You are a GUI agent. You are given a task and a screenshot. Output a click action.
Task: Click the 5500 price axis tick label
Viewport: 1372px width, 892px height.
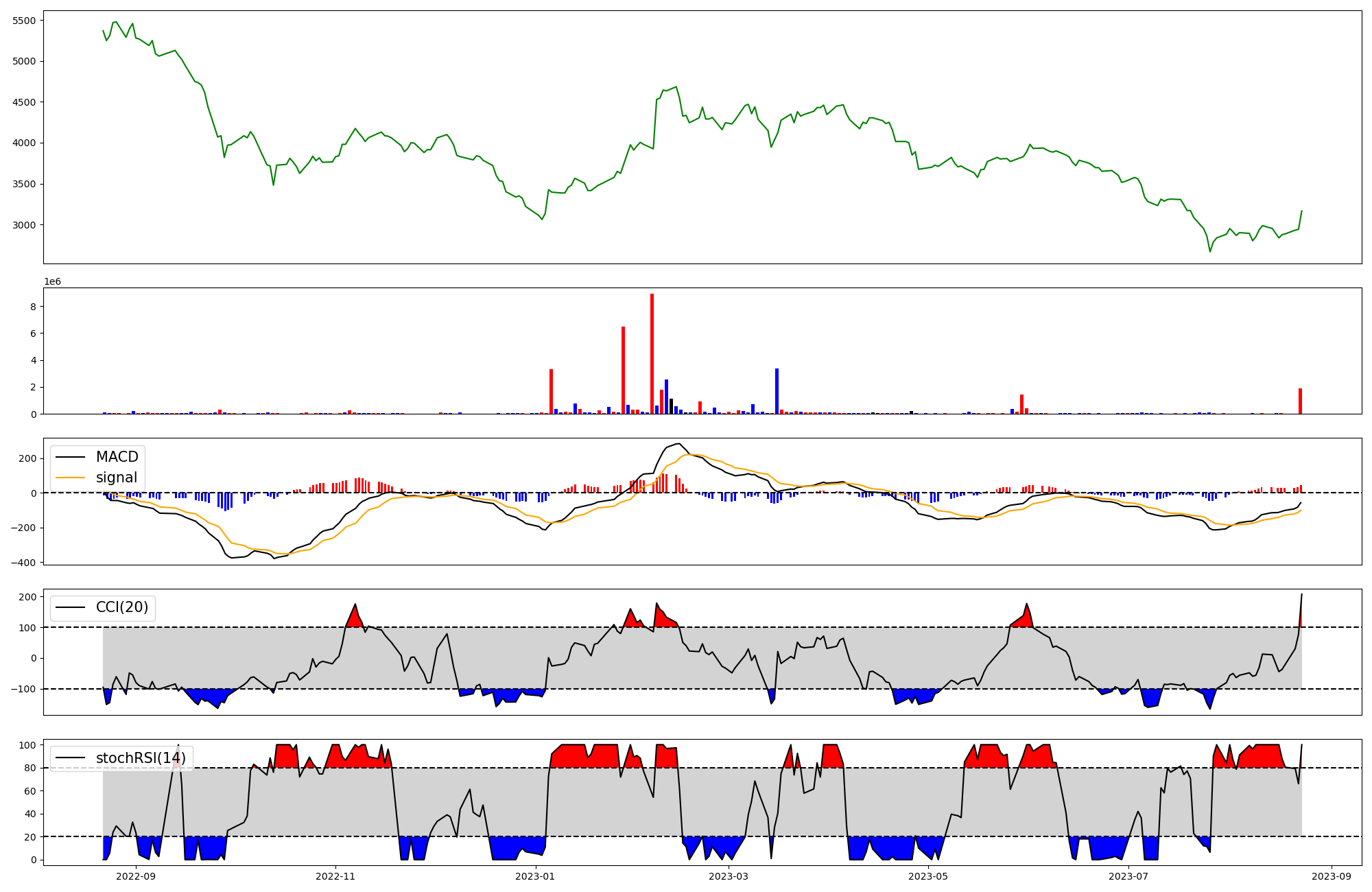tap(24, 21)
